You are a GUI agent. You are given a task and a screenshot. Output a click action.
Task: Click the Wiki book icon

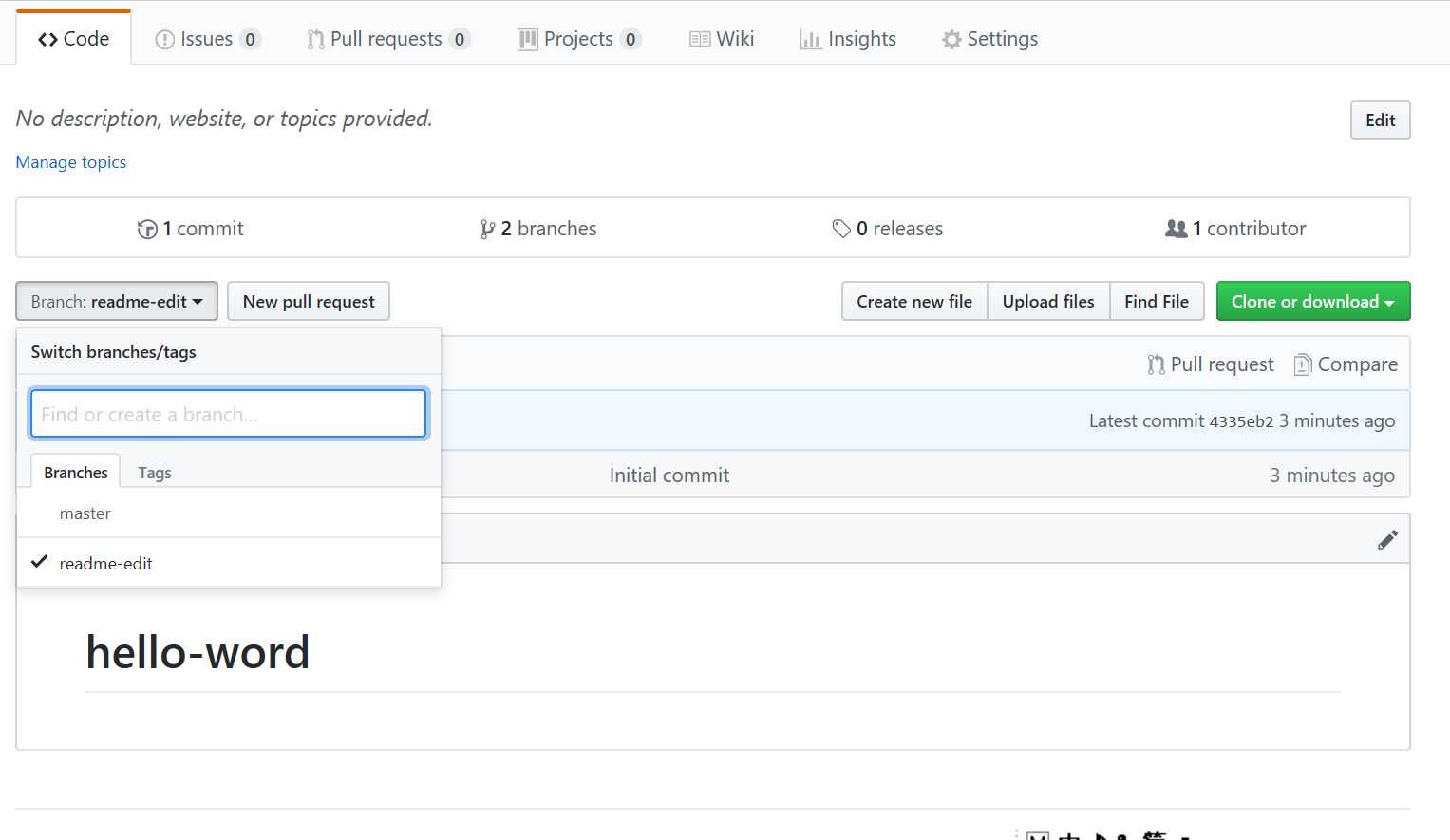pos(700,40)
